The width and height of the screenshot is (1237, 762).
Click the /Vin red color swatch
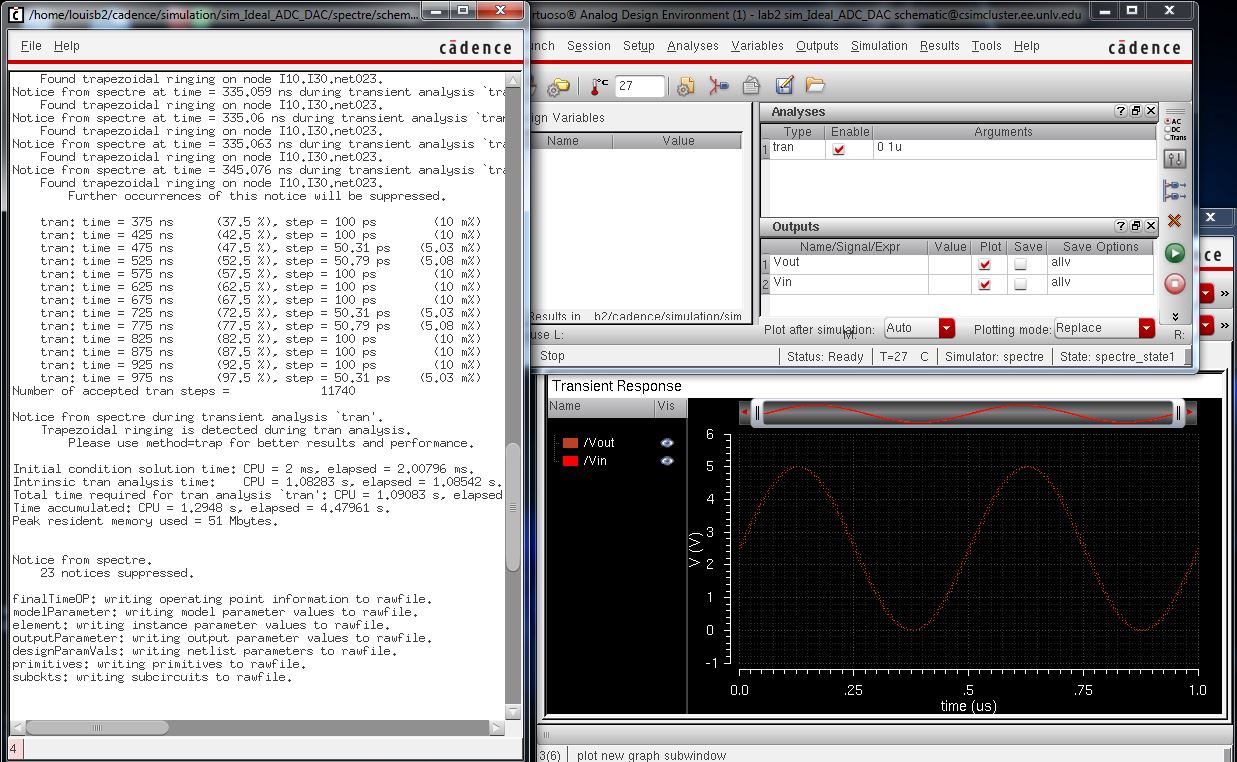pos(570,461)
